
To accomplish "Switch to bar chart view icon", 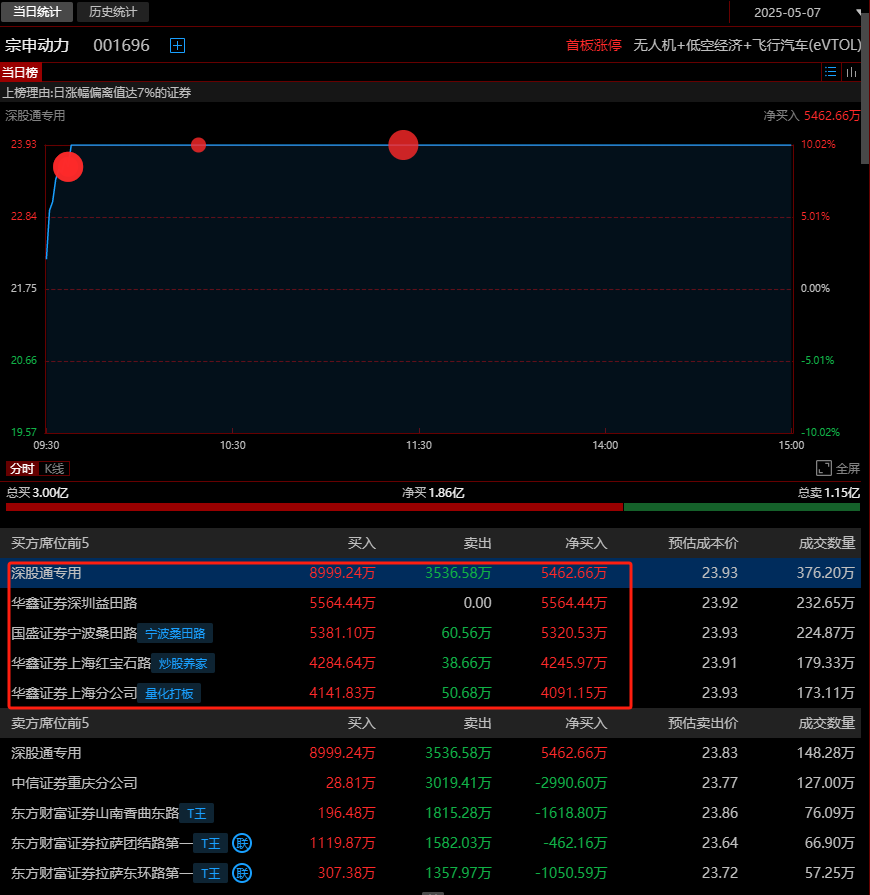I will tap(851, 72).
